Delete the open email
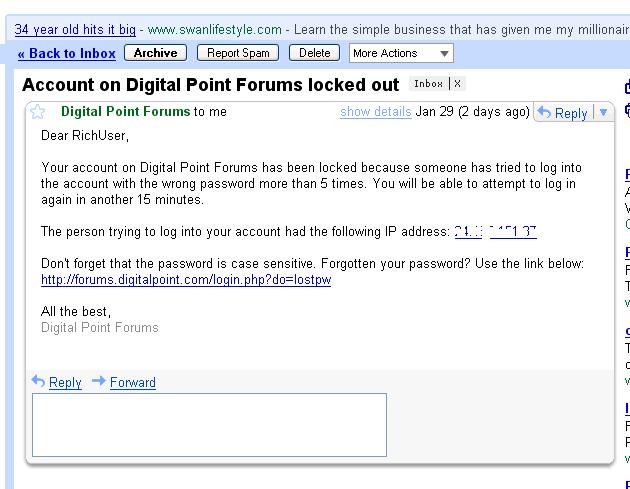Viewport: 630px width, 489px height. (x=314, y=53)
